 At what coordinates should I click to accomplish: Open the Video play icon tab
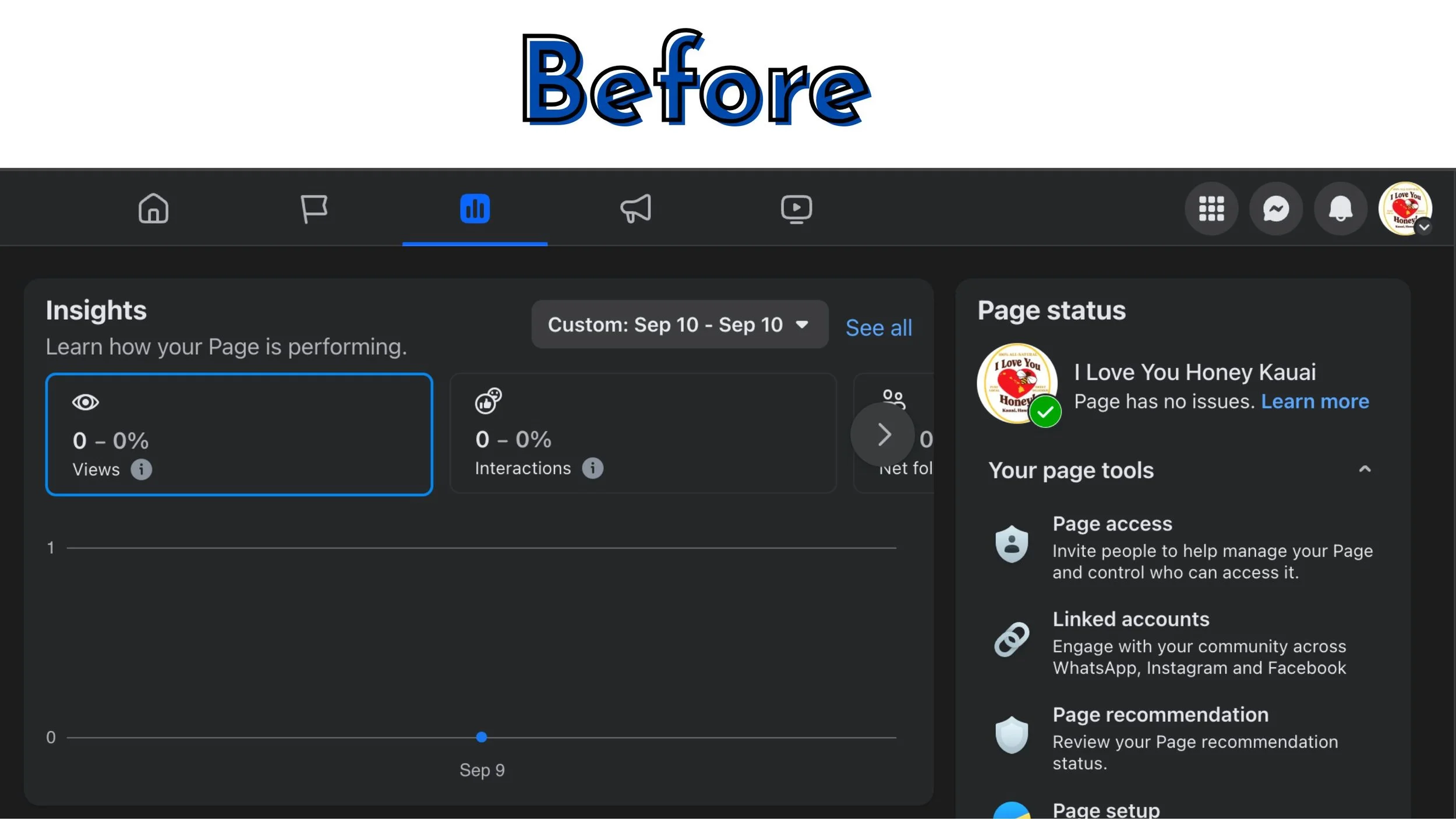coord(796,209)
